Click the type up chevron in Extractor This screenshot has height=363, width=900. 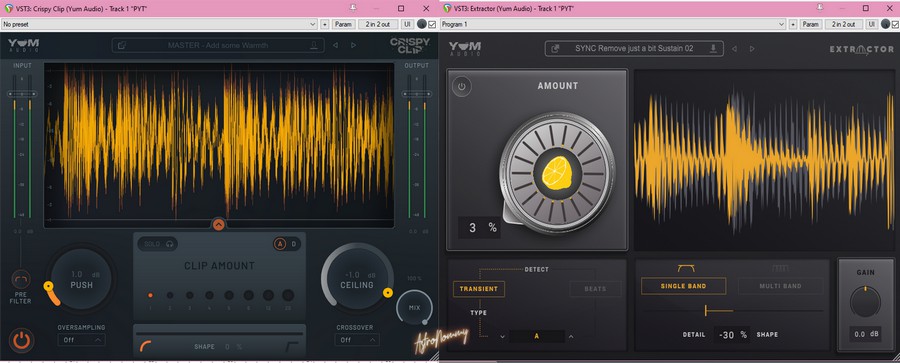tap(571, 337)
